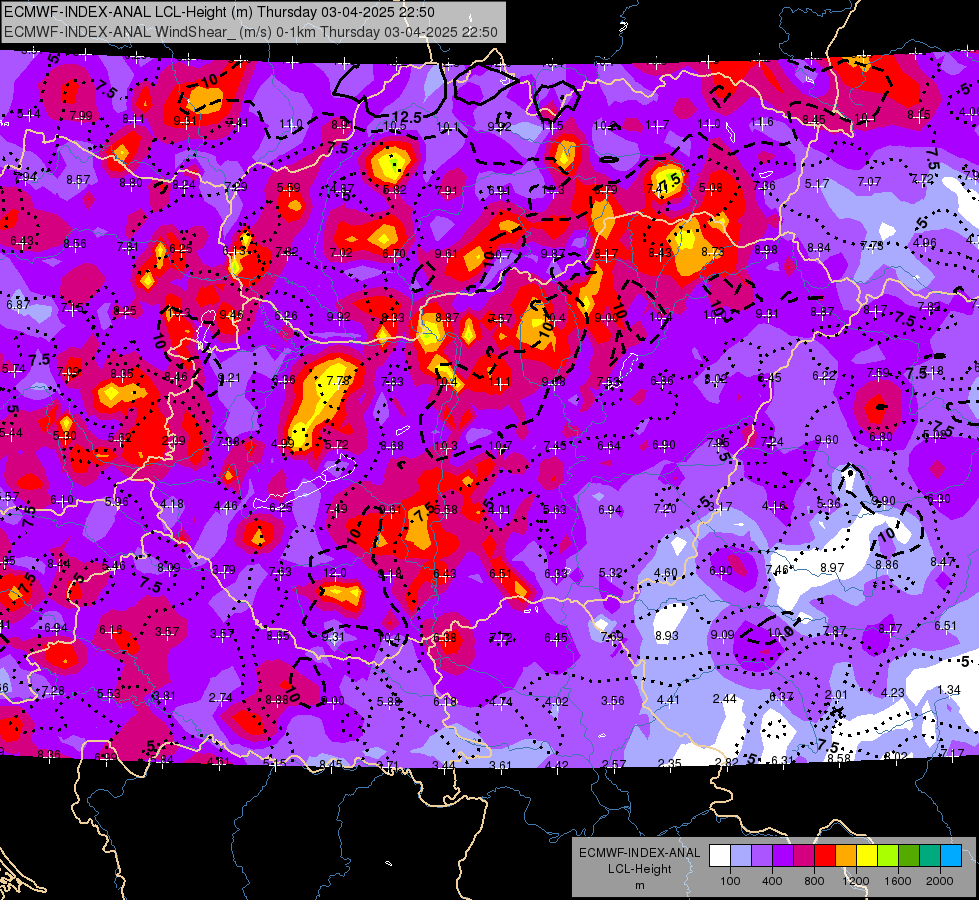Screen dimensions: 979x900
Task: Click the white legend color swatch
Action: click(720, 856)
